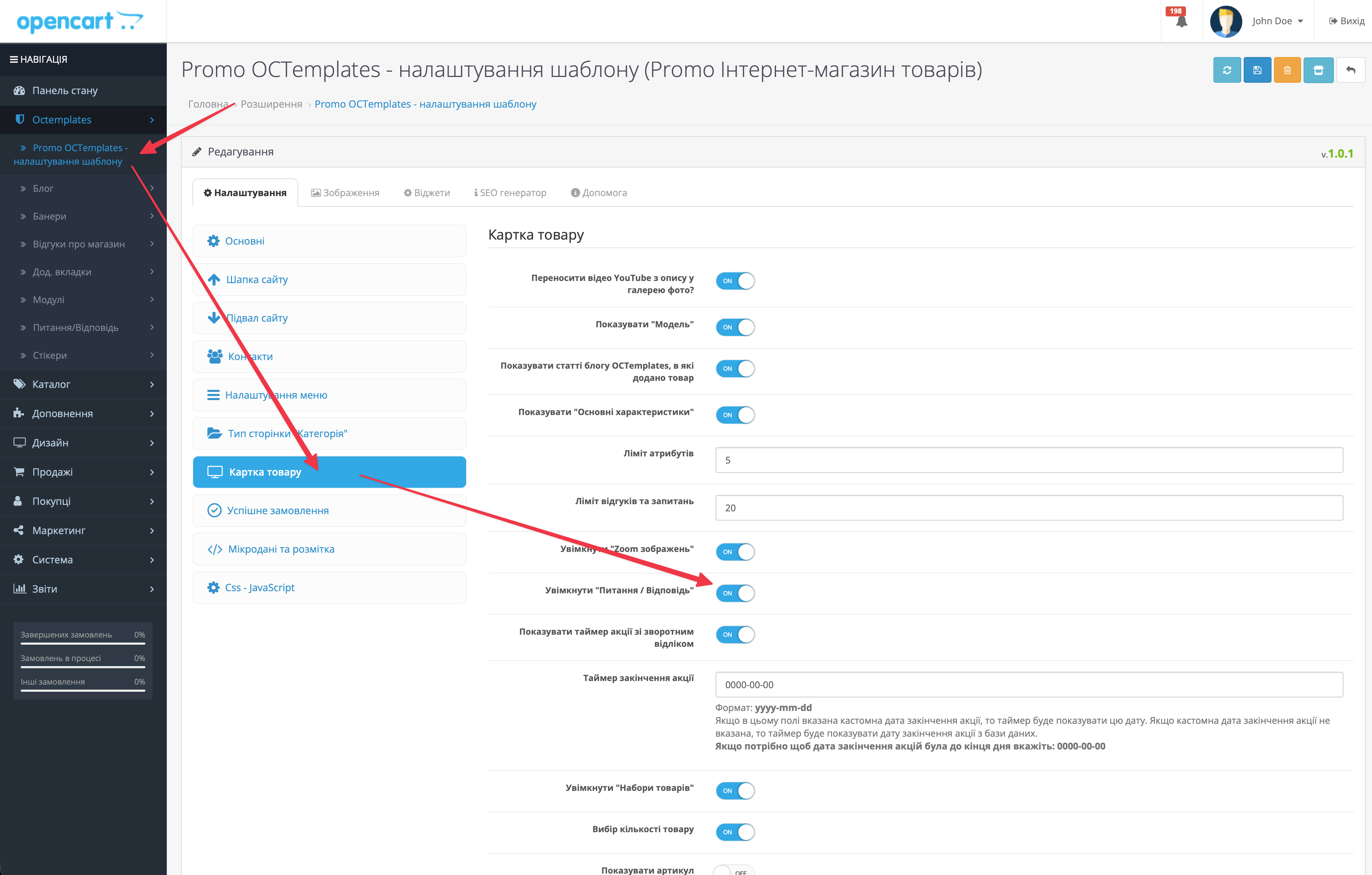Open the SEO генератор tab
Screen dimensions: 1372x875
(x=510, y=193)
